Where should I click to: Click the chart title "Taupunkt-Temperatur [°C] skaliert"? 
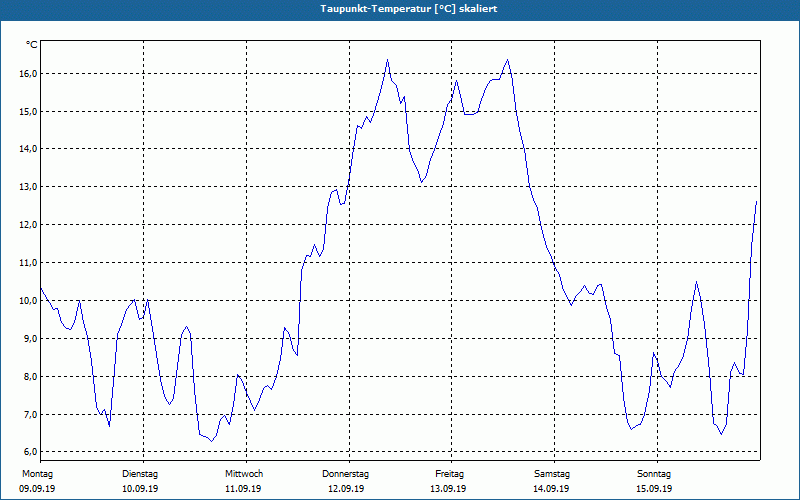pyautogui.click(x=409, y=9)
